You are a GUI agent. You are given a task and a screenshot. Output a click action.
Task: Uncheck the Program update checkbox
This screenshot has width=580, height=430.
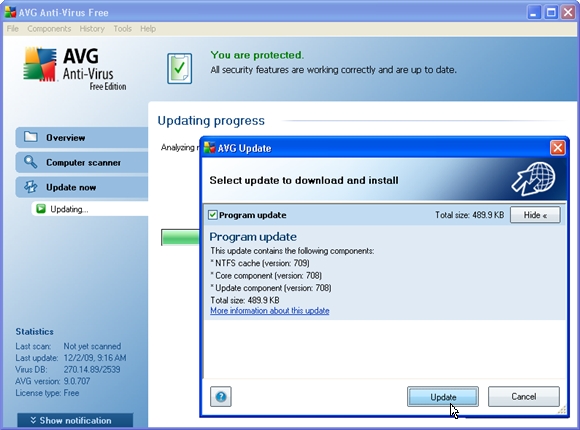pyautogui.click(x=213, y=215)
